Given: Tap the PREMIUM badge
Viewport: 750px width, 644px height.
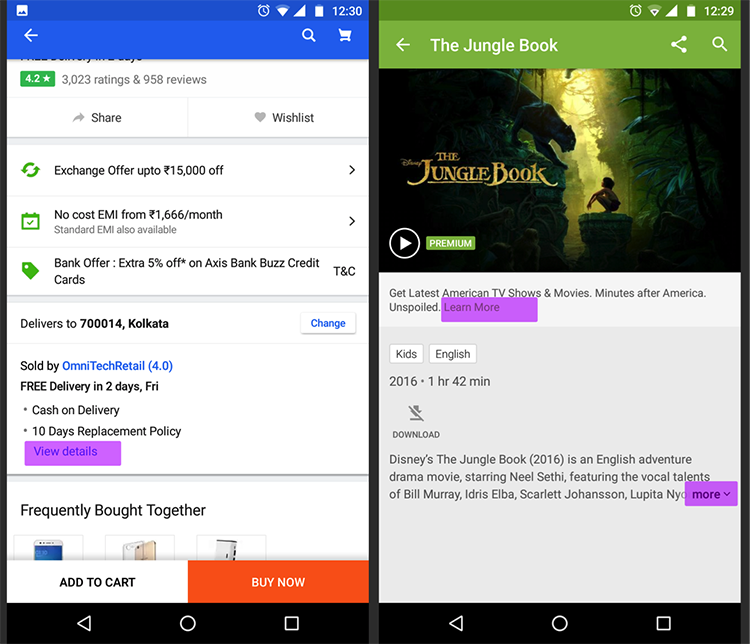Looking at the screenshot, I should [x=450, y=243].
